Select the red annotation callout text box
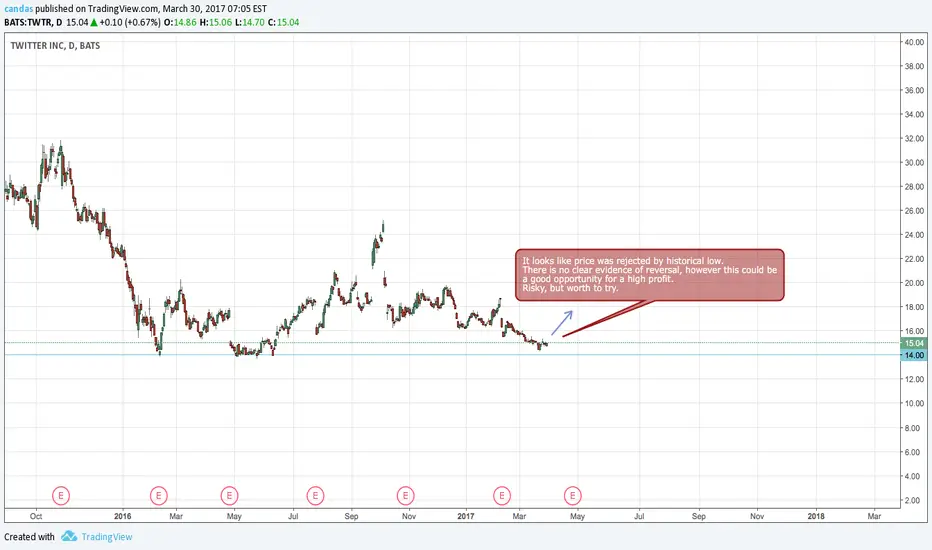The image size is (932, 550). 650,275
